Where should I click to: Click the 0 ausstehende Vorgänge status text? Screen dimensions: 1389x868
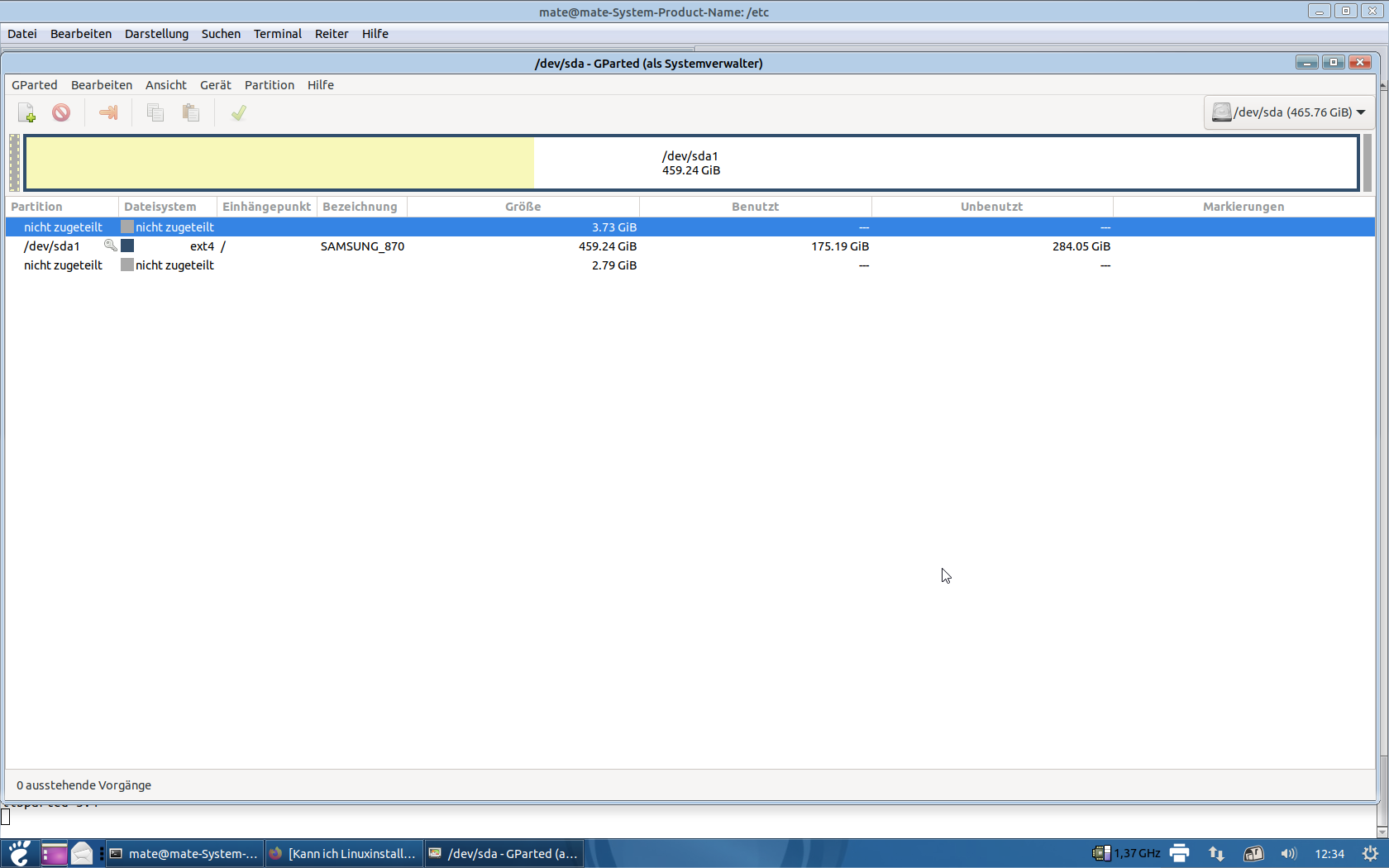tap(84, 785)
